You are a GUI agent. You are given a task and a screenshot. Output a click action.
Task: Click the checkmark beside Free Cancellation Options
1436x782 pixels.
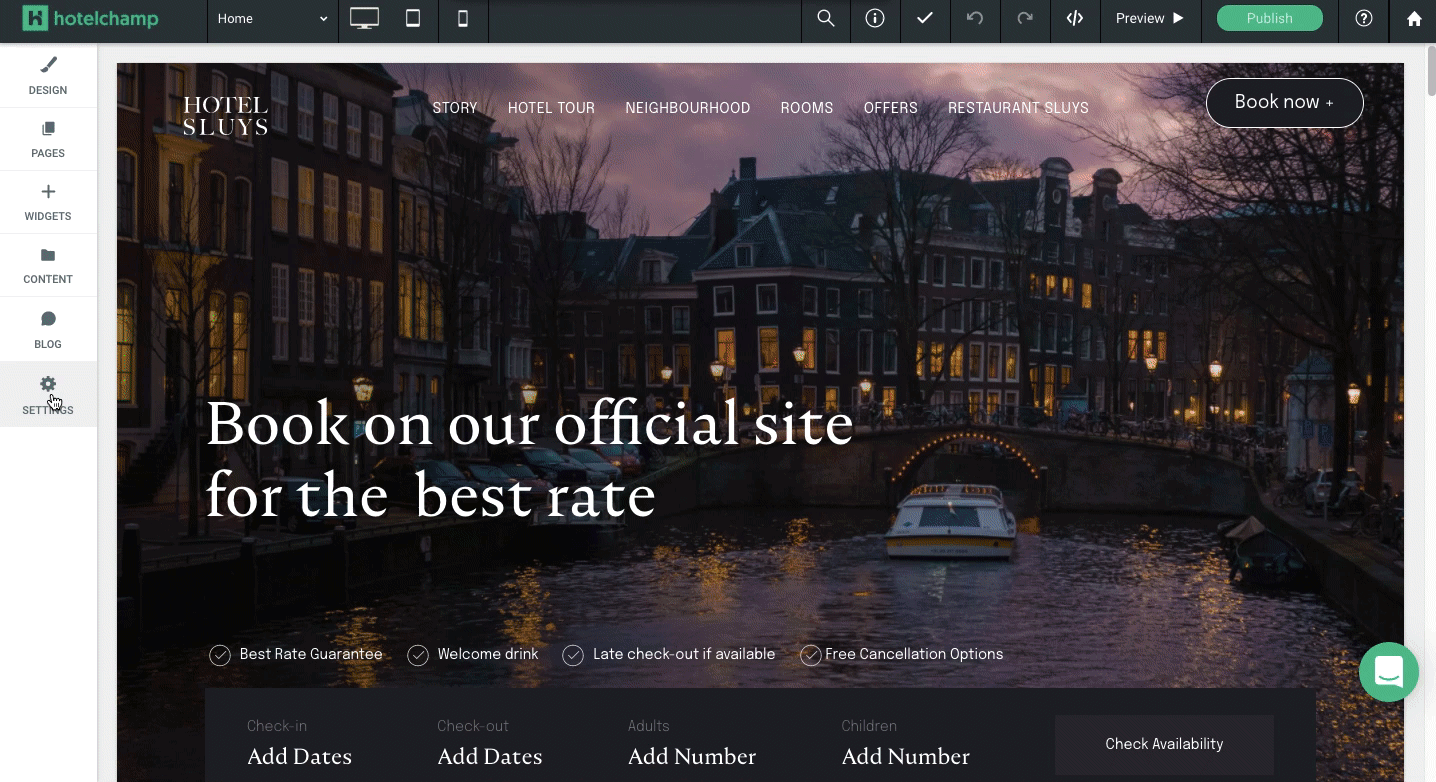pyautogui.click(x=811, y=655)
